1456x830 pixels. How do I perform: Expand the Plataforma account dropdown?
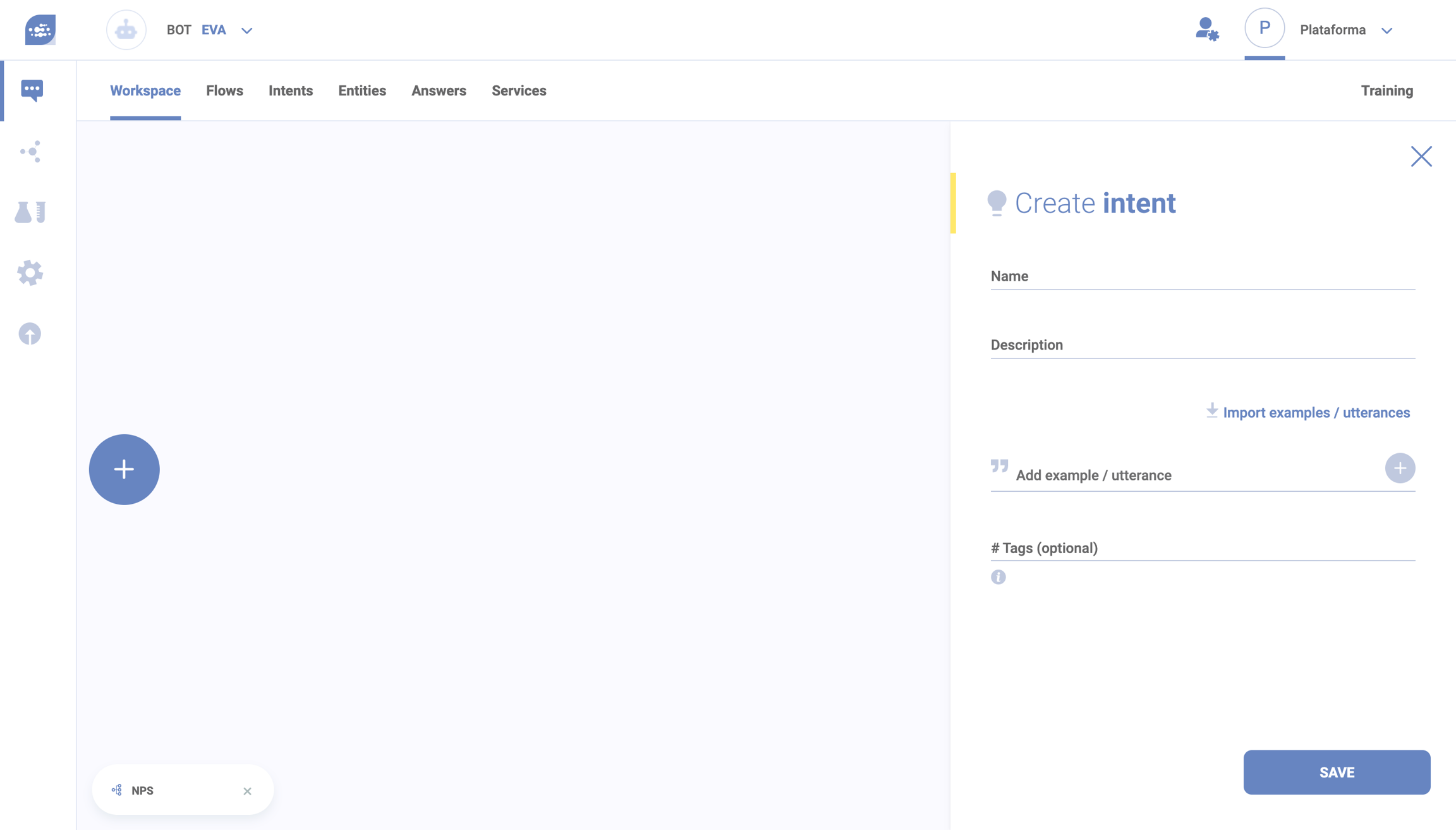[1386, 30]
